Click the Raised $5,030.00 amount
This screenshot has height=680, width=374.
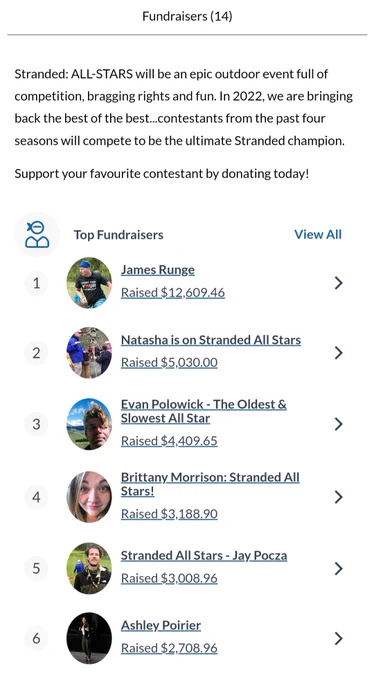click(169, 363)
